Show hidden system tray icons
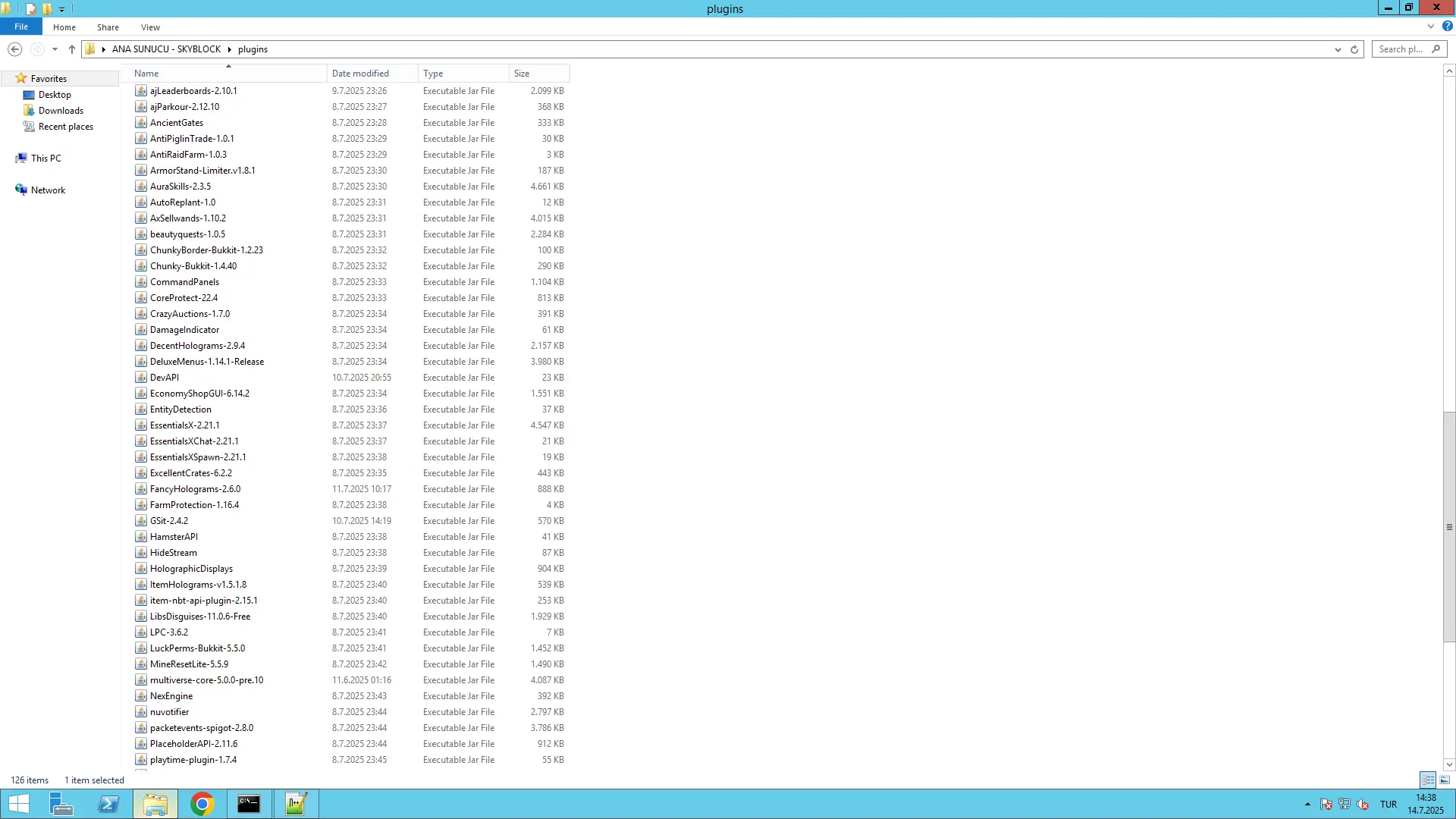This screenshot has width=1456, height=819. [1307, 805]
